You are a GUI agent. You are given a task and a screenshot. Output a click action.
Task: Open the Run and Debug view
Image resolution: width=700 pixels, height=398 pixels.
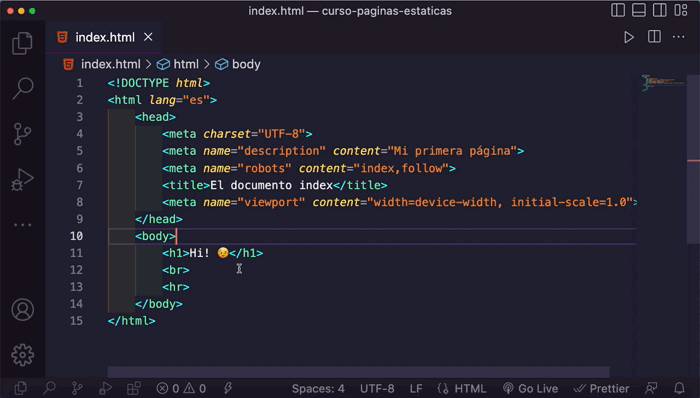22,179
